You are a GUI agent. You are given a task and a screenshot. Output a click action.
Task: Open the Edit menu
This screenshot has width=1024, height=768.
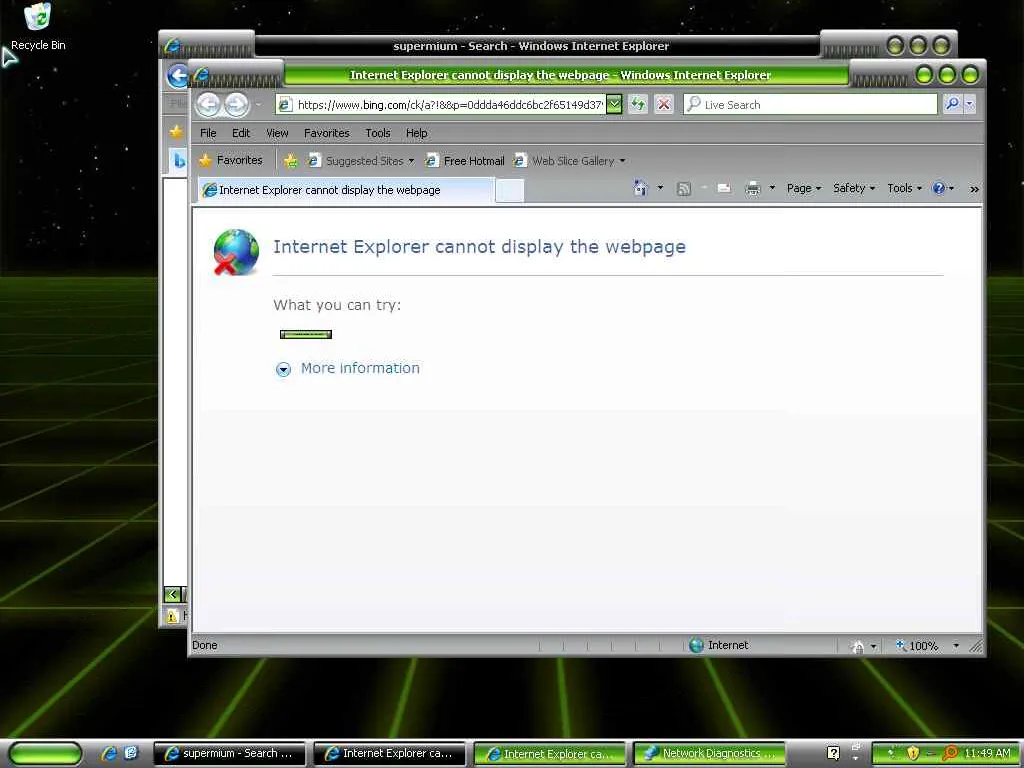point(241,133)
